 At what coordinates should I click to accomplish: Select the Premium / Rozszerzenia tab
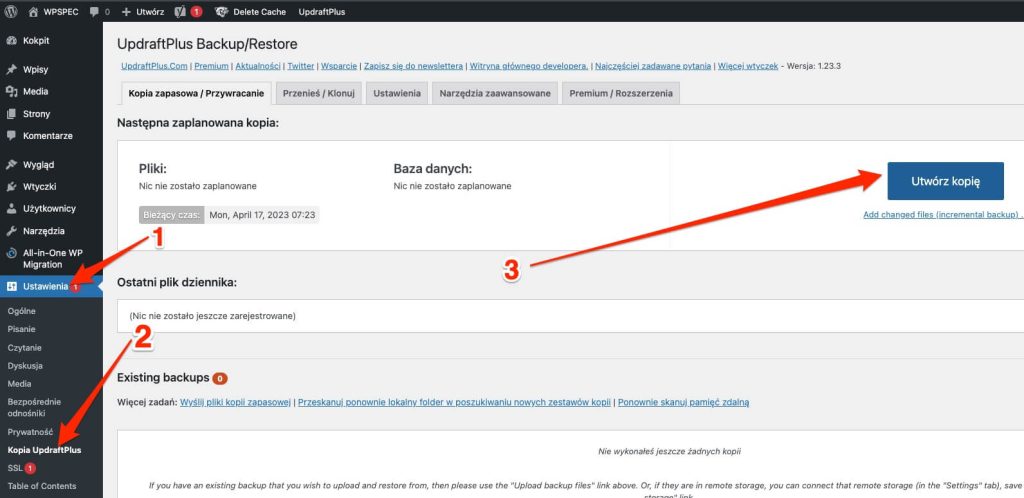pos(620,93)
